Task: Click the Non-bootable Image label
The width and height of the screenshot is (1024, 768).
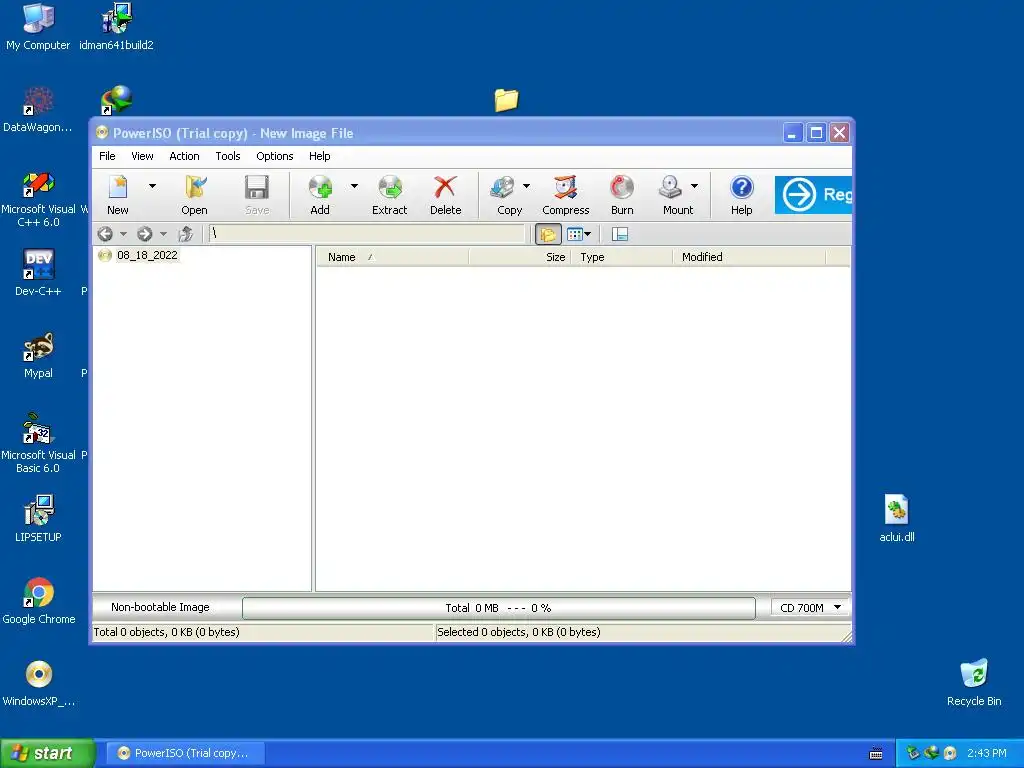Action: pyautogui.click(x=160, y=607)
